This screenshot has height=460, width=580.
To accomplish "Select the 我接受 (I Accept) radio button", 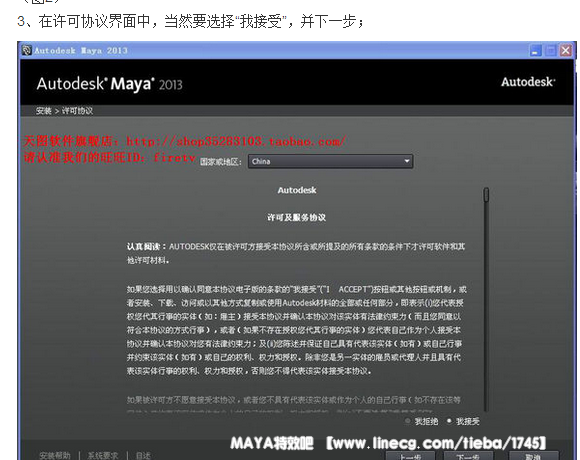I will tap(449, 421).
